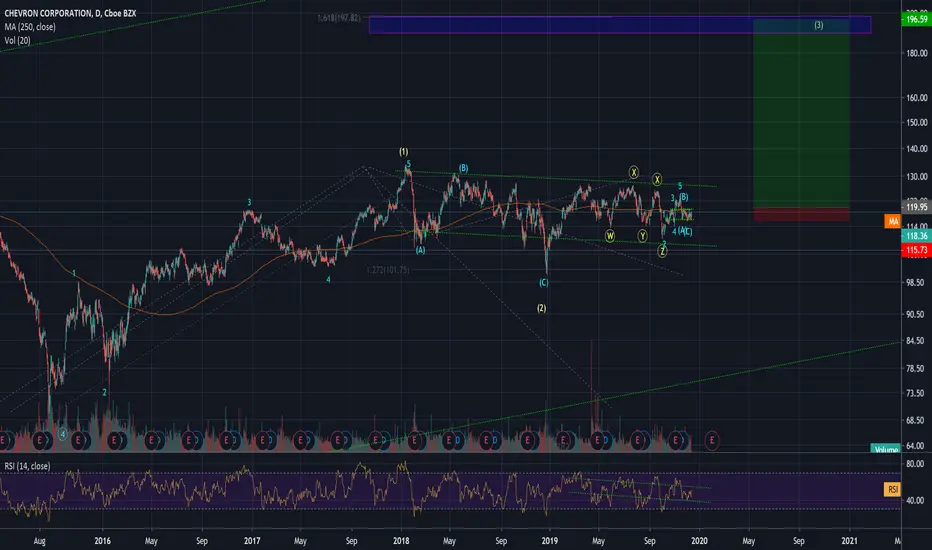Click the 2016 label on time axis
Image resolution: width=932 pixels, height=550 pixels.
[103, 541]
